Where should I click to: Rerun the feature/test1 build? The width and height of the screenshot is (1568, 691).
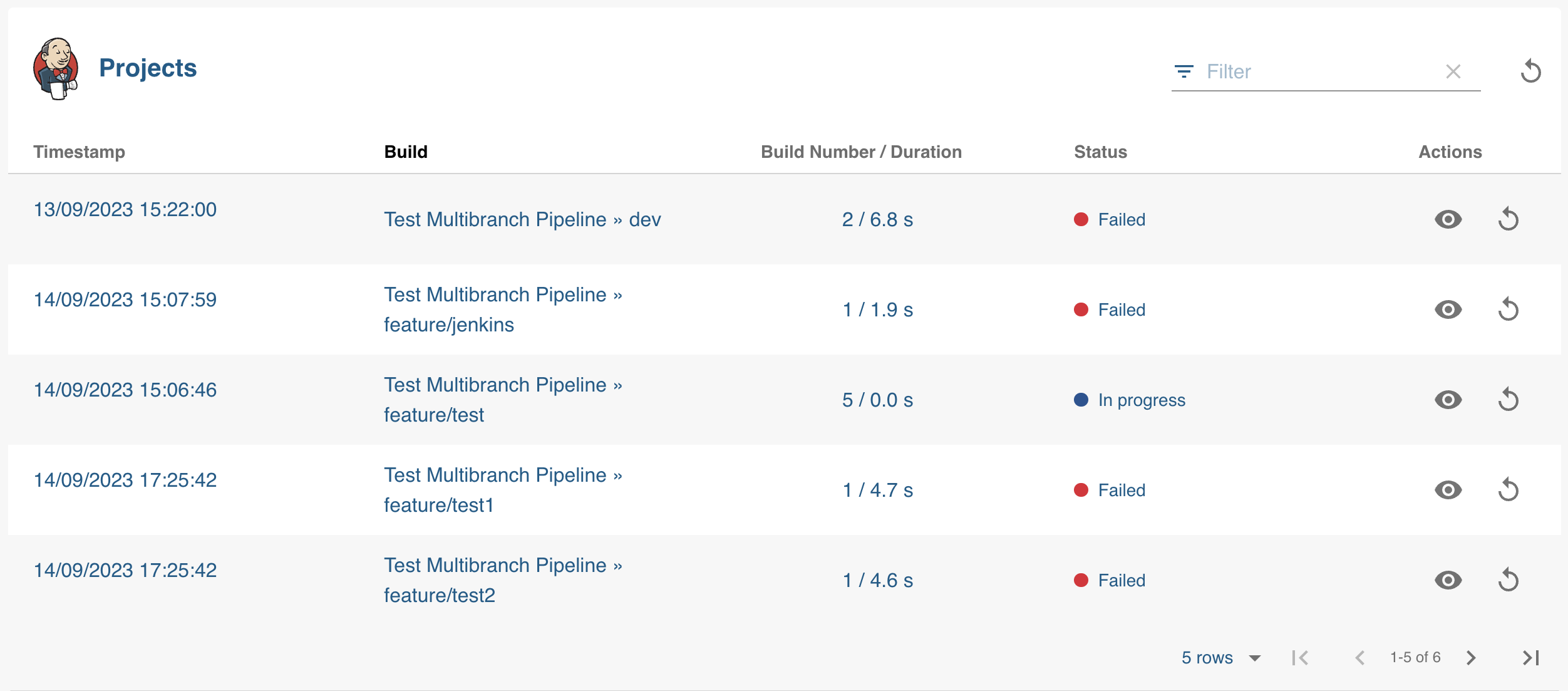1508,490
